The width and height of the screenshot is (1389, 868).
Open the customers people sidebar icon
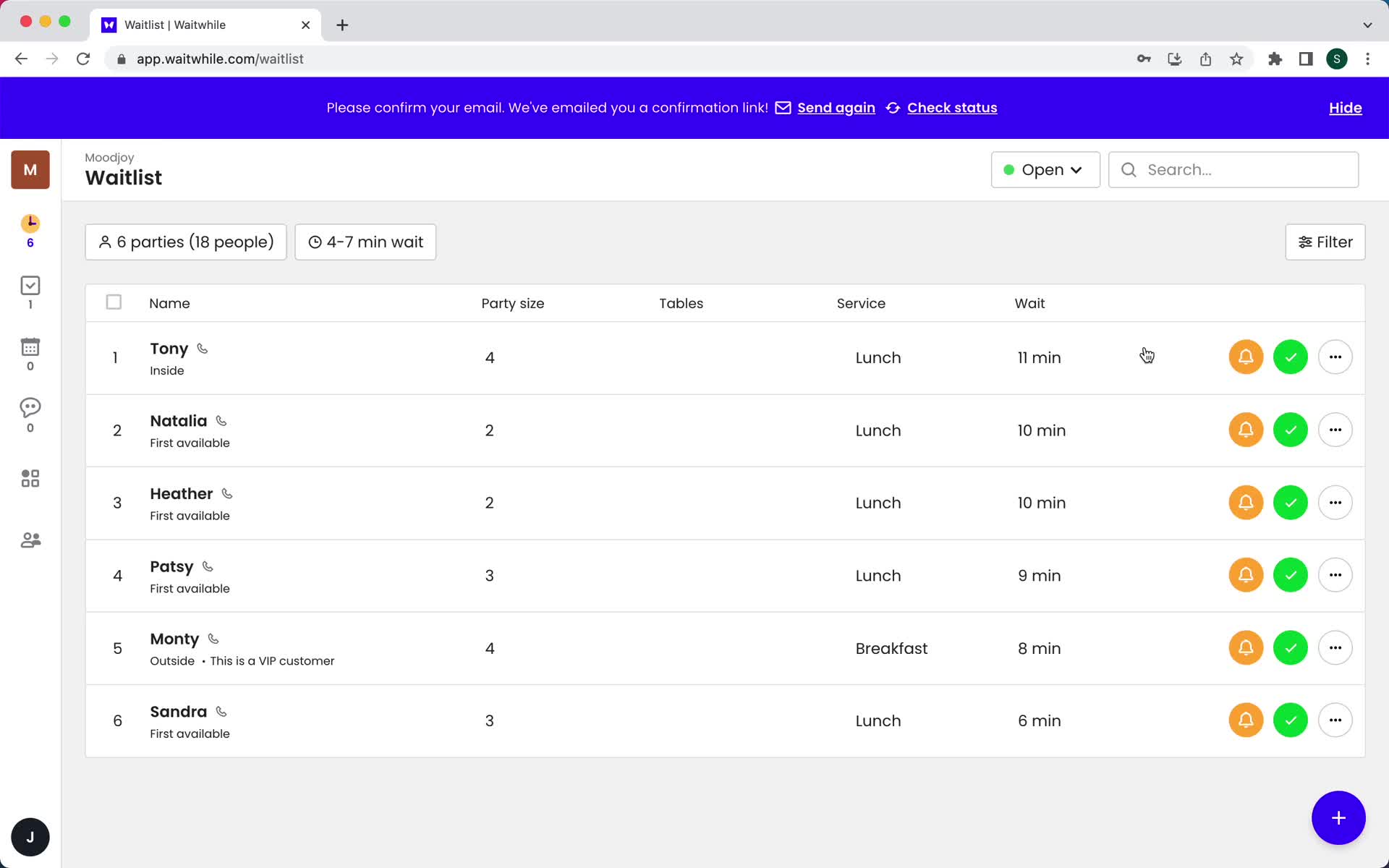30,540
